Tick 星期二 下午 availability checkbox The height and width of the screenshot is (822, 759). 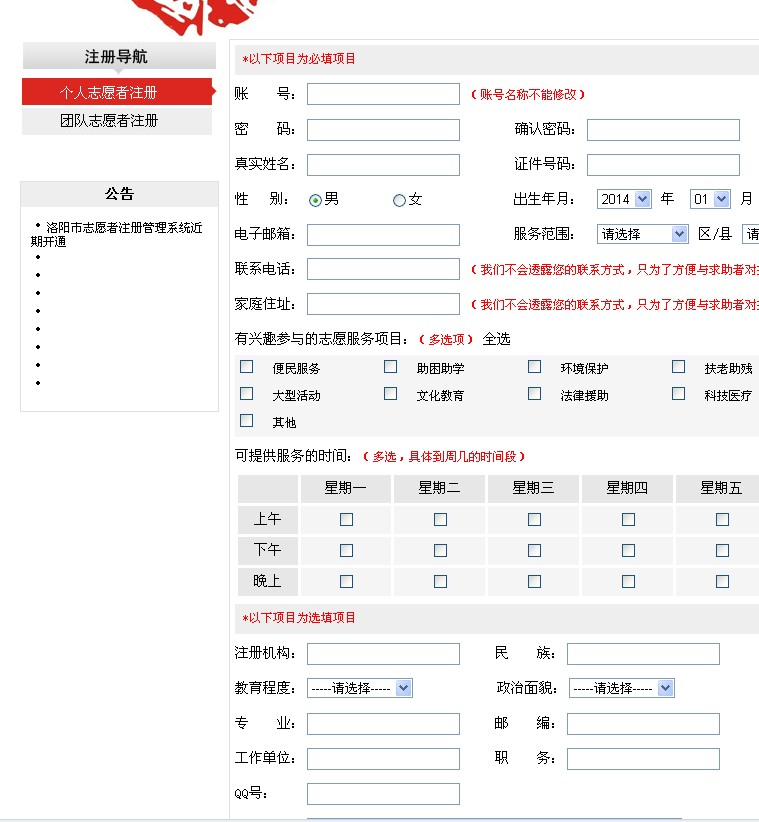[x=440, y=550]
